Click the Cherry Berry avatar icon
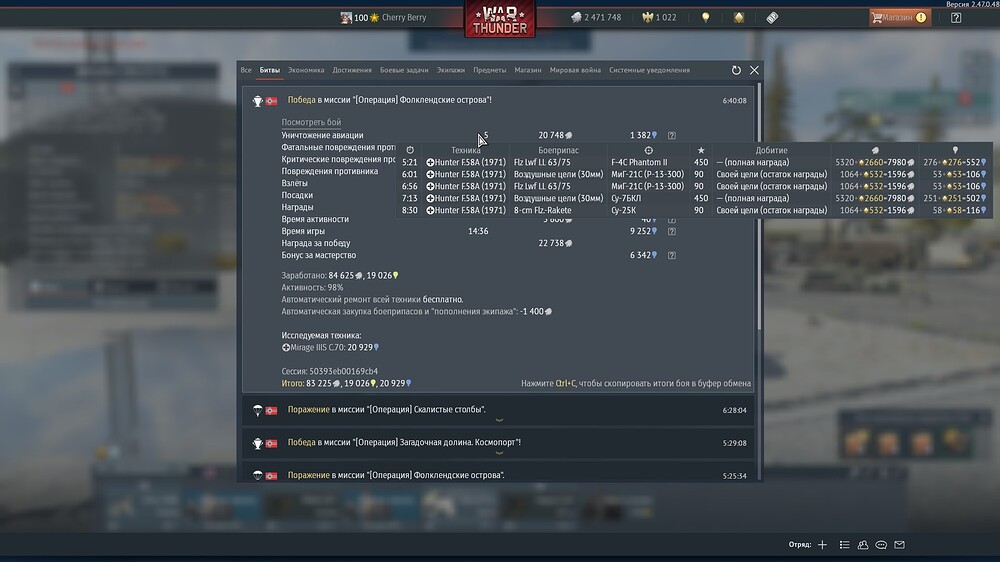 (346, 18)
